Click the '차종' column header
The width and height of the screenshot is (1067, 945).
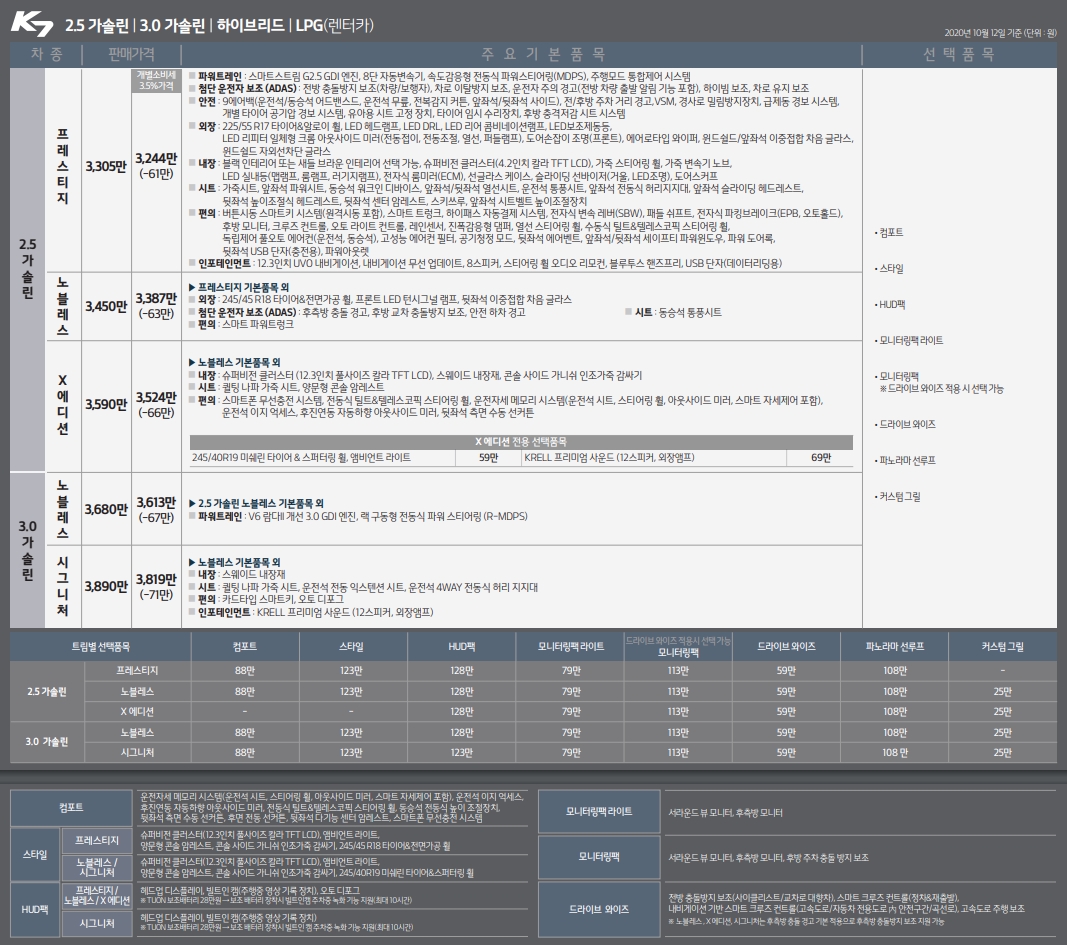pyautogui.click(x=46, y=54)
